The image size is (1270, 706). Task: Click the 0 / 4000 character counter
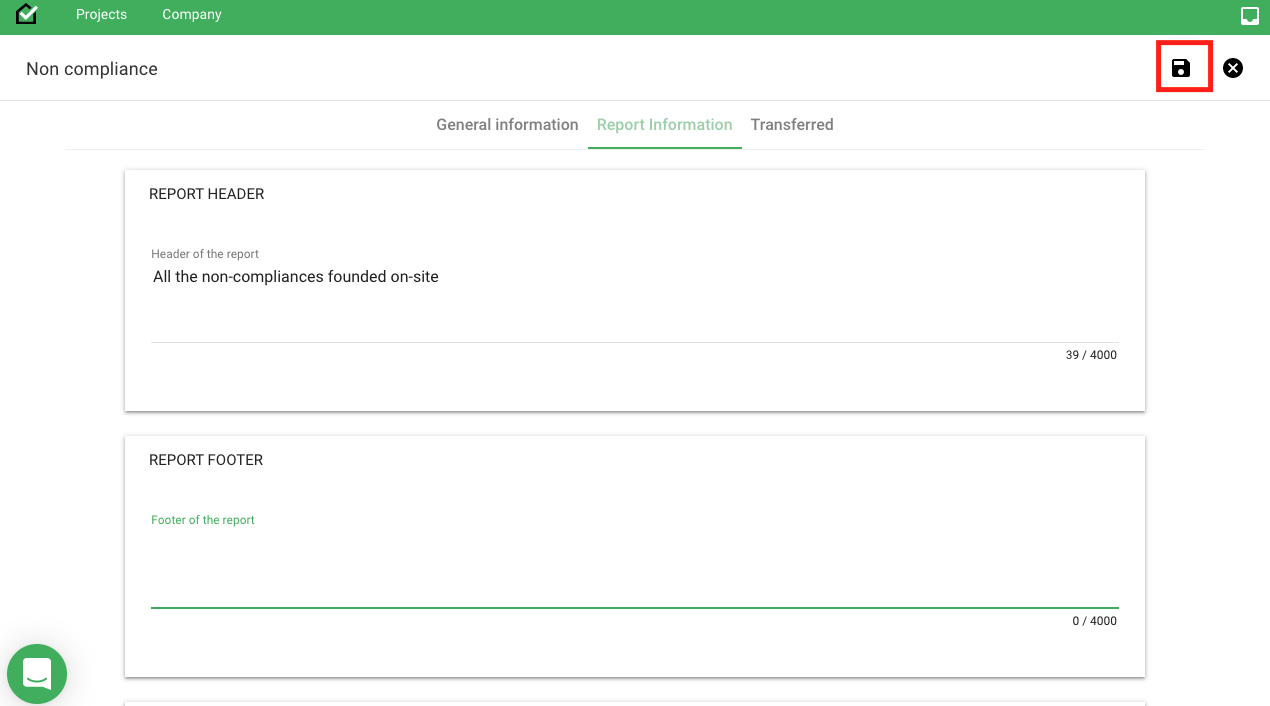pyautogui.click(x=1094, y=621)
